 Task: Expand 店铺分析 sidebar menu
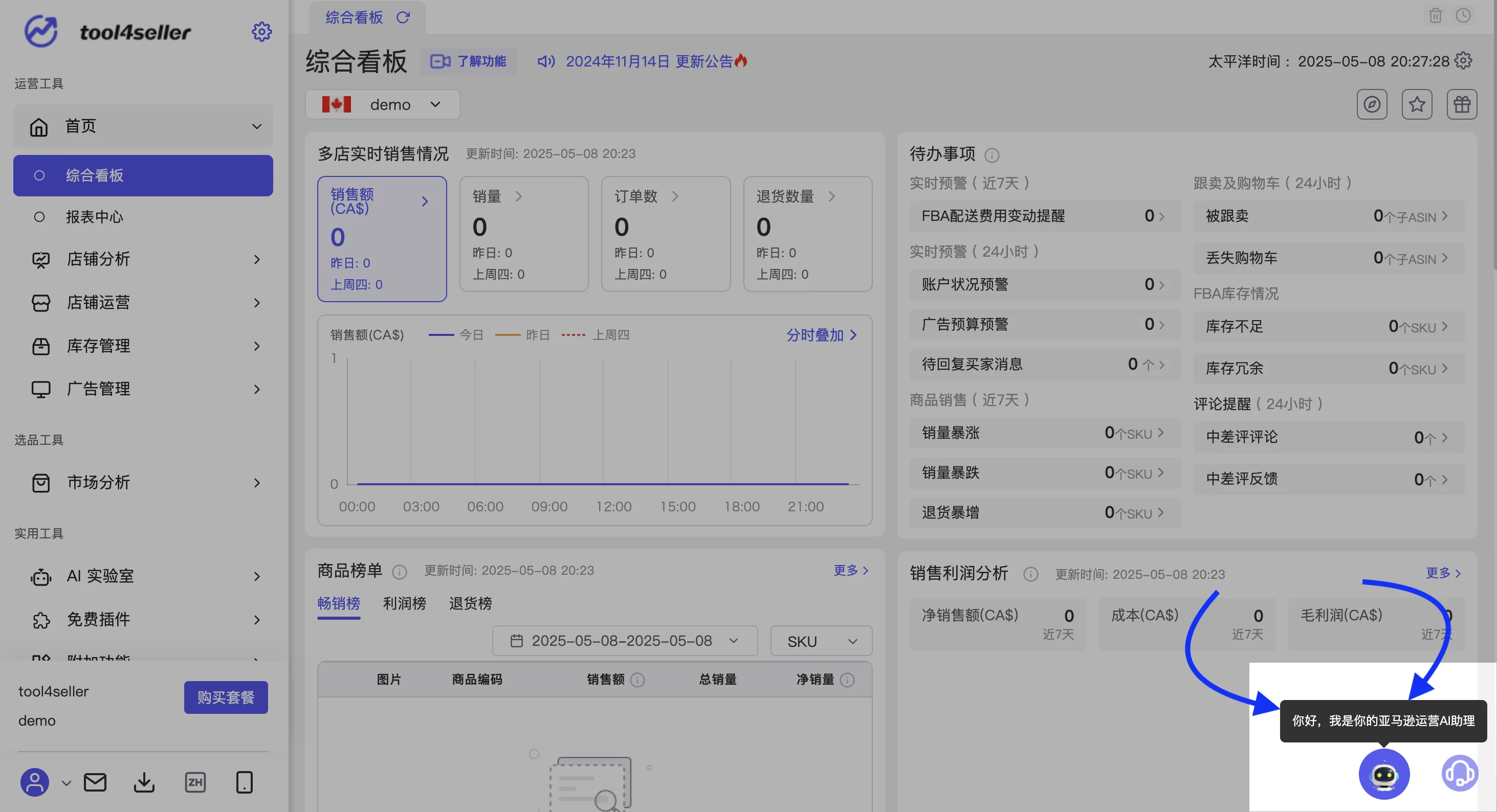[x=143, y=259]
